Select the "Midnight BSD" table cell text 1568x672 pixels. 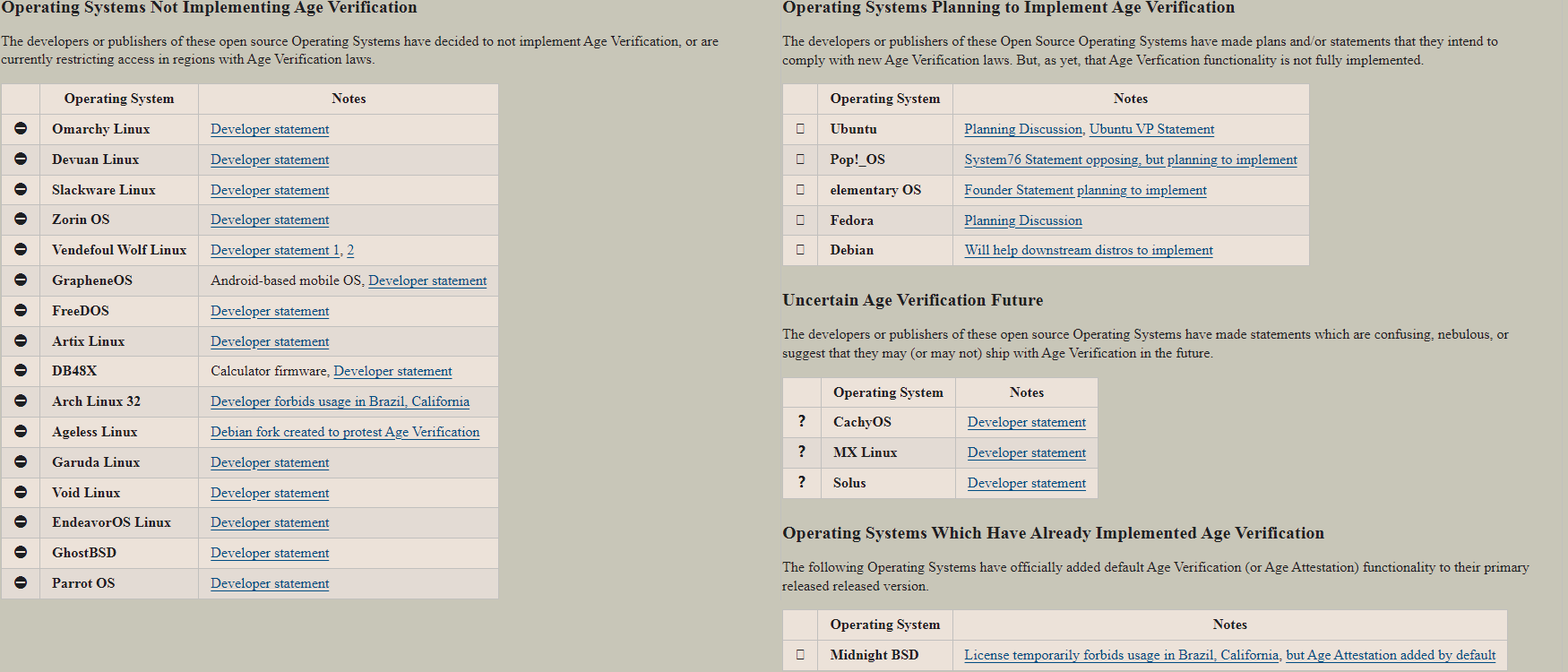point(874,655)
